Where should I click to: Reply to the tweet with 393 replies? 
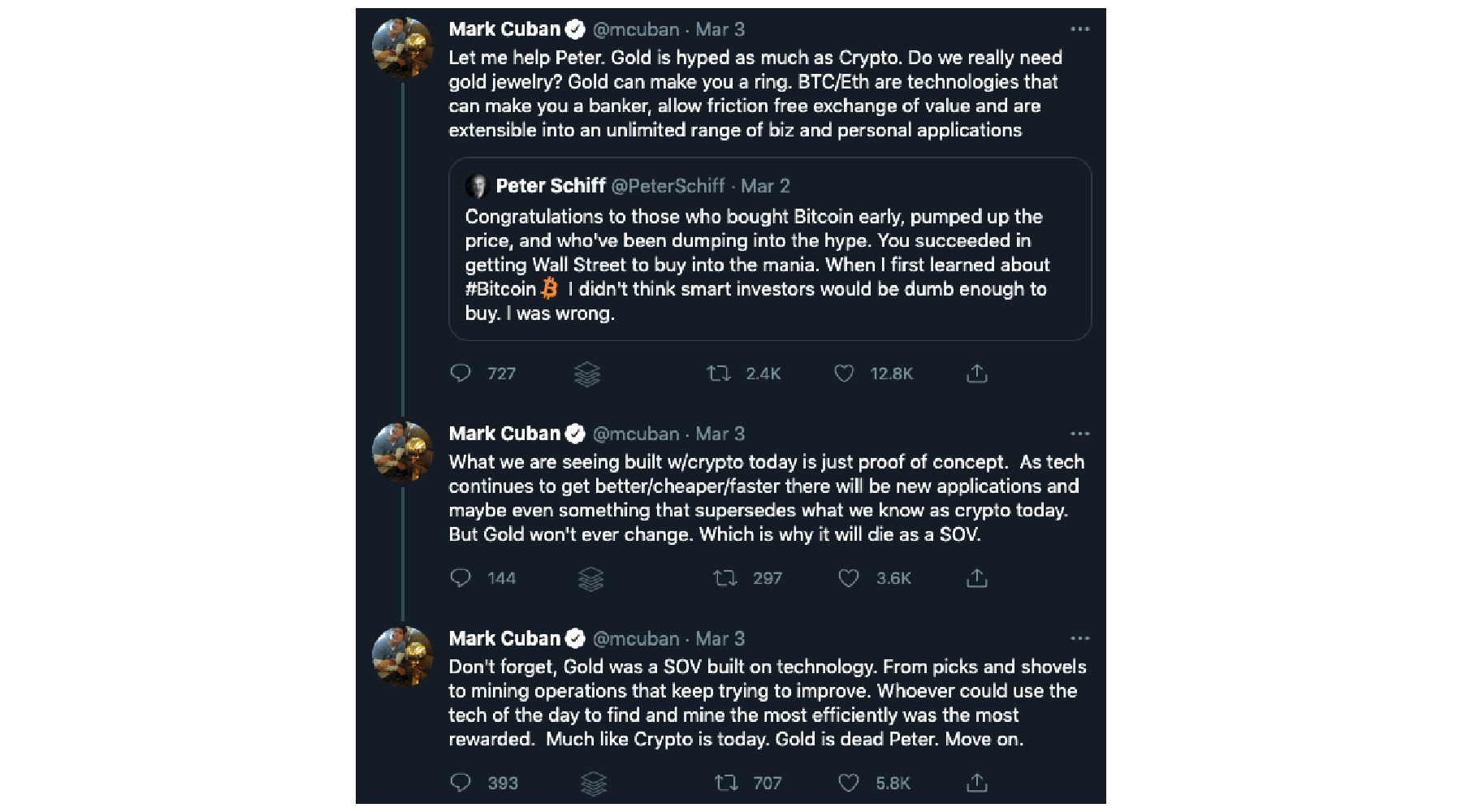pyautogui.click(x=461, y=783)
